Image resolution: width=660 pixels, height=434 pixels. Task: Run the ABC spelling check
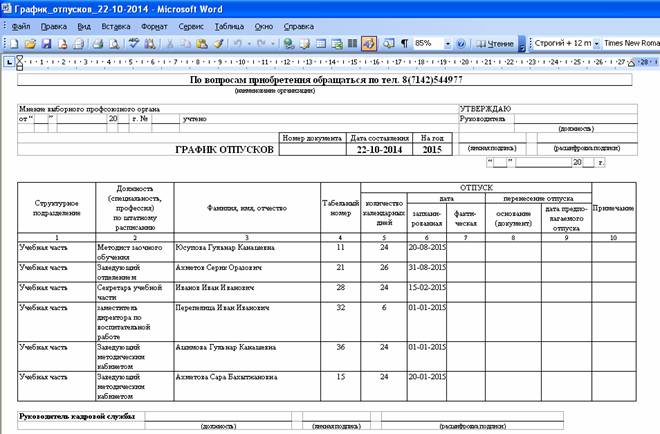pyautogui.click(x=134, y=43)
